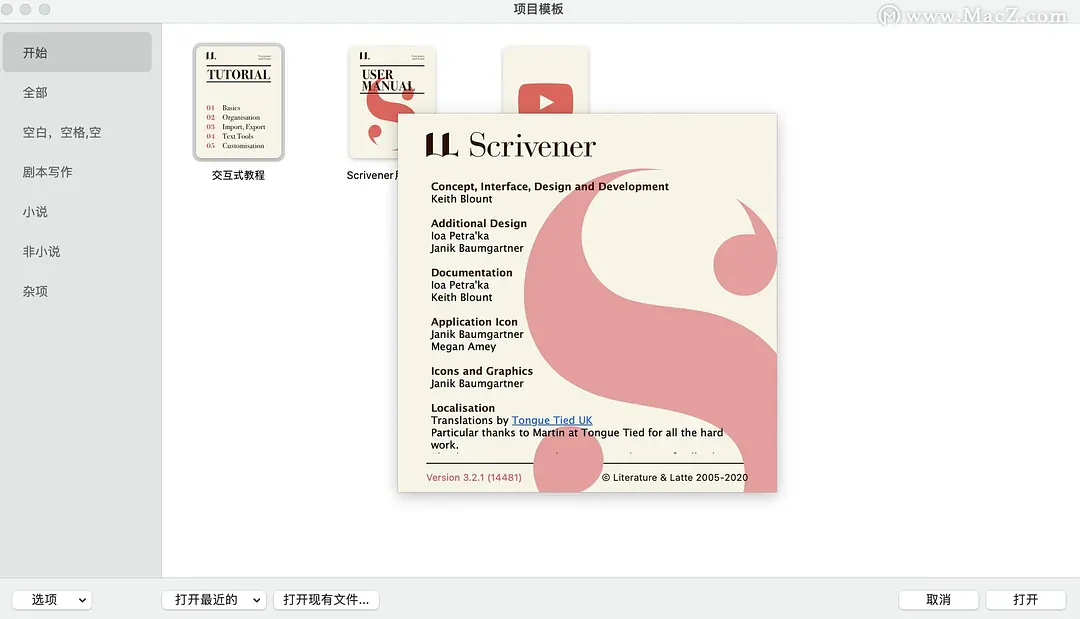Click the Megan Amey credit line
1080x619 pixels.
[x=464, y=346]
